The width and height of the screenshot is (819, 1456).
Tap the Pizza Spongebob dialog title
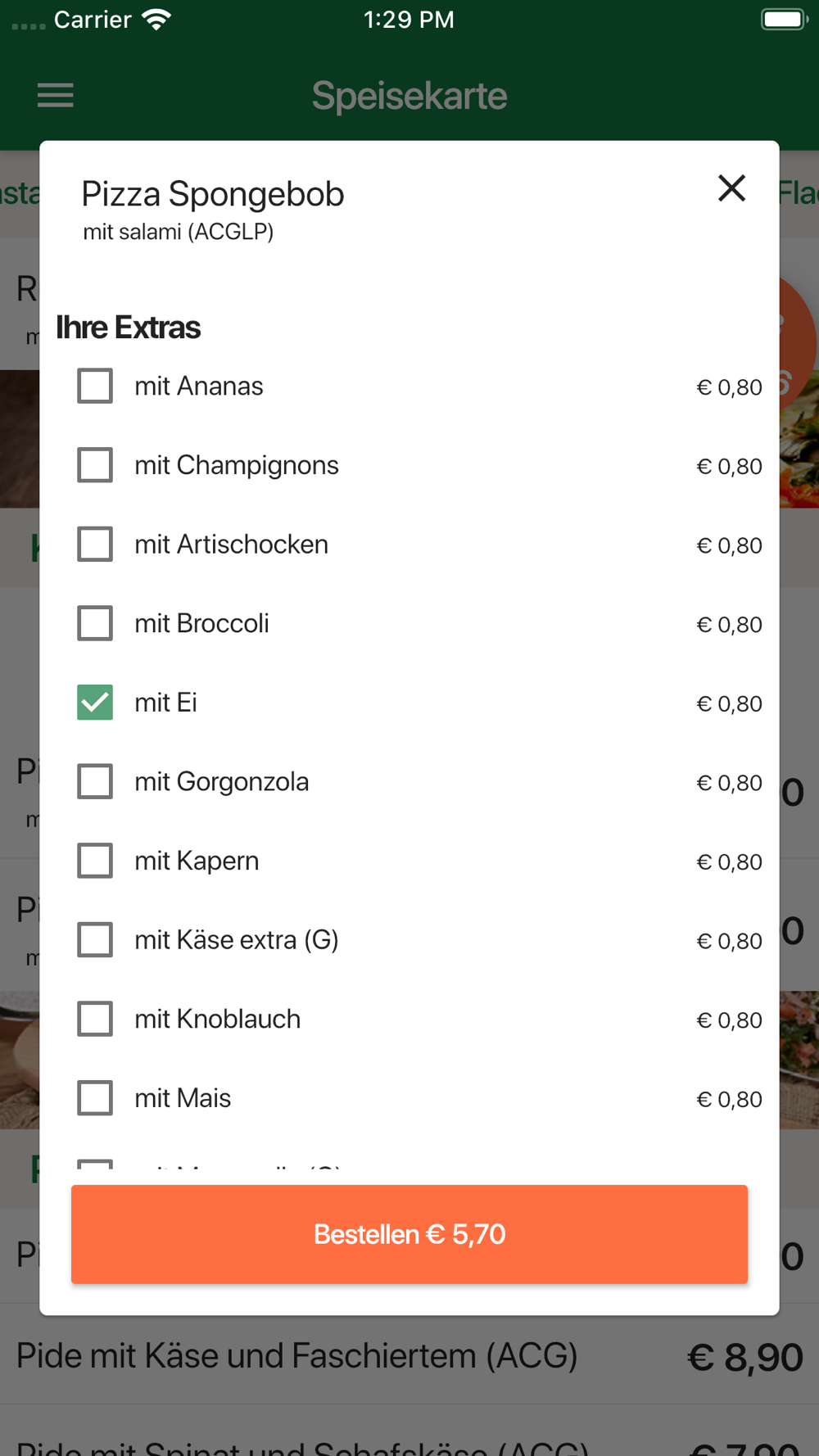(x=213, y=194)
